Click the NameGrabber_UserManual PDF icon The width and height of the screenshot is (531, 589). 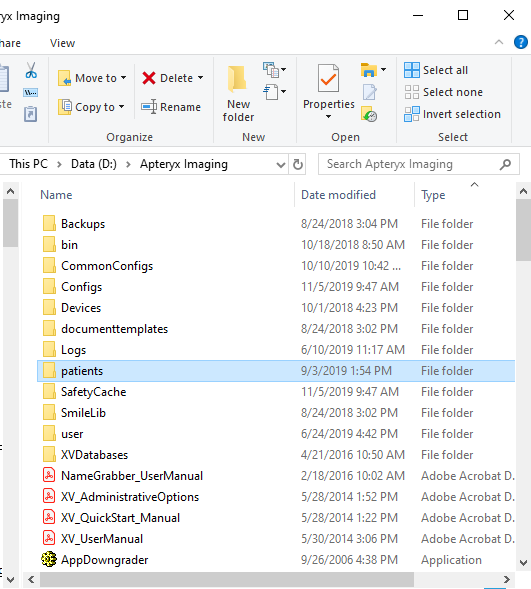click(x=49, y=476)
